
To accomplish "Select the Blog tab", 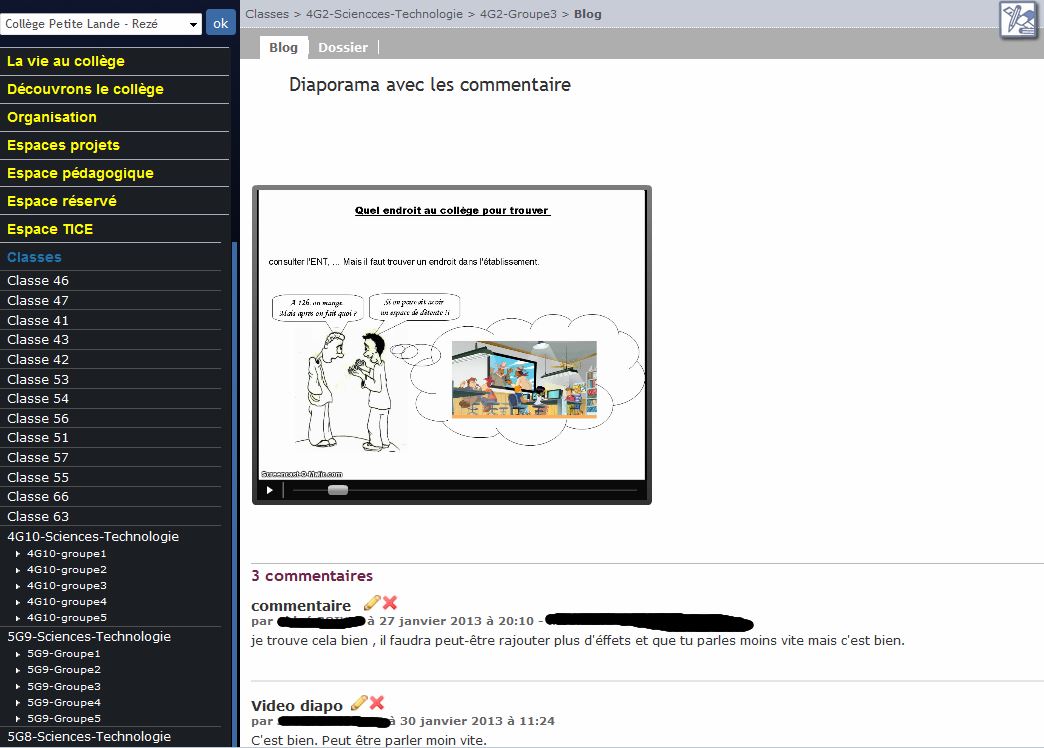I will tap(283, 47).
